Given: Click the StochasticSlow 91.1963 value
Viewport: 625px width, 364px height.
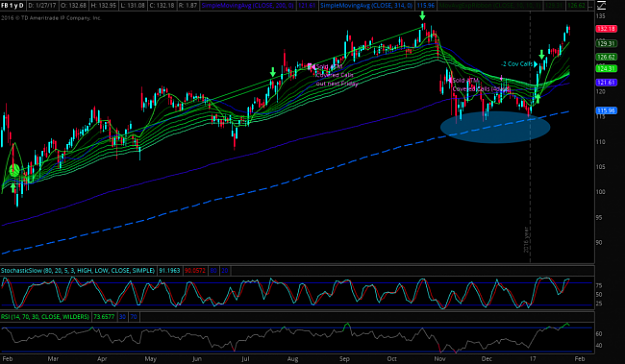Looking at the screenshot, I should pos(169,271).
